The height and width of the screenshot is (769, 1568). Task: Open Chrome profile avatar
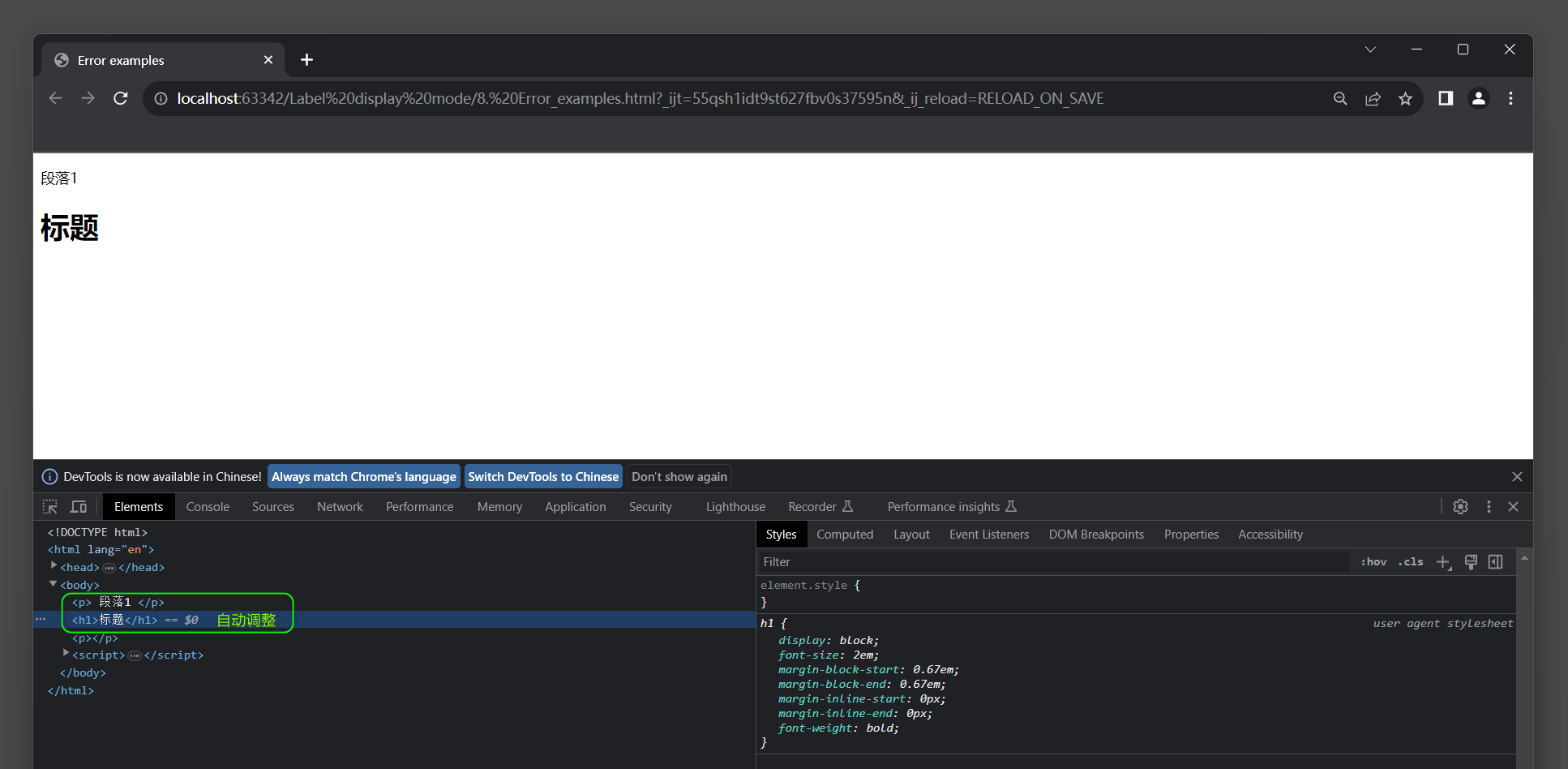1479,98
